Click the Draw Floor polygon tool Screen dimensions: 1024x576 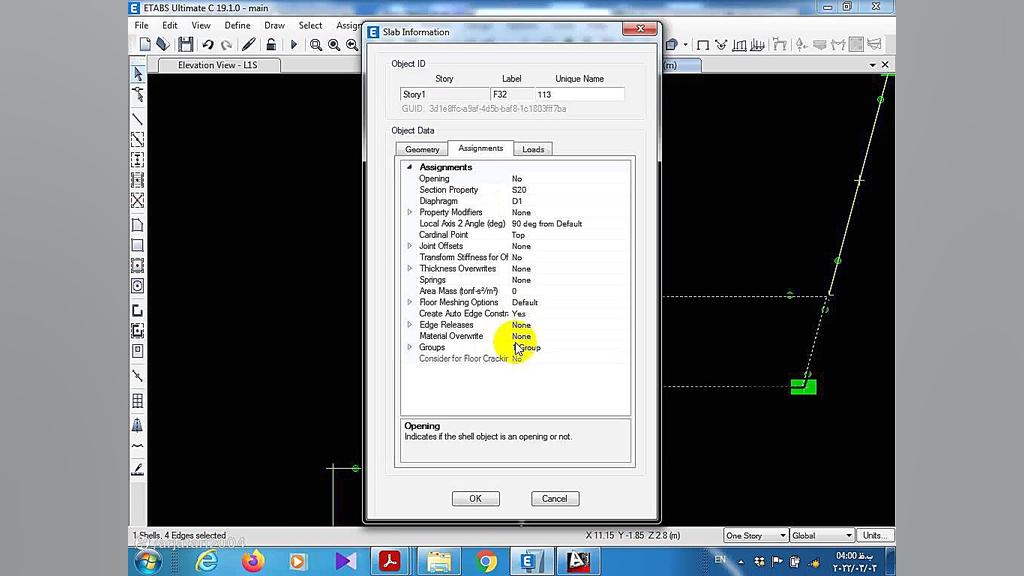138,225
